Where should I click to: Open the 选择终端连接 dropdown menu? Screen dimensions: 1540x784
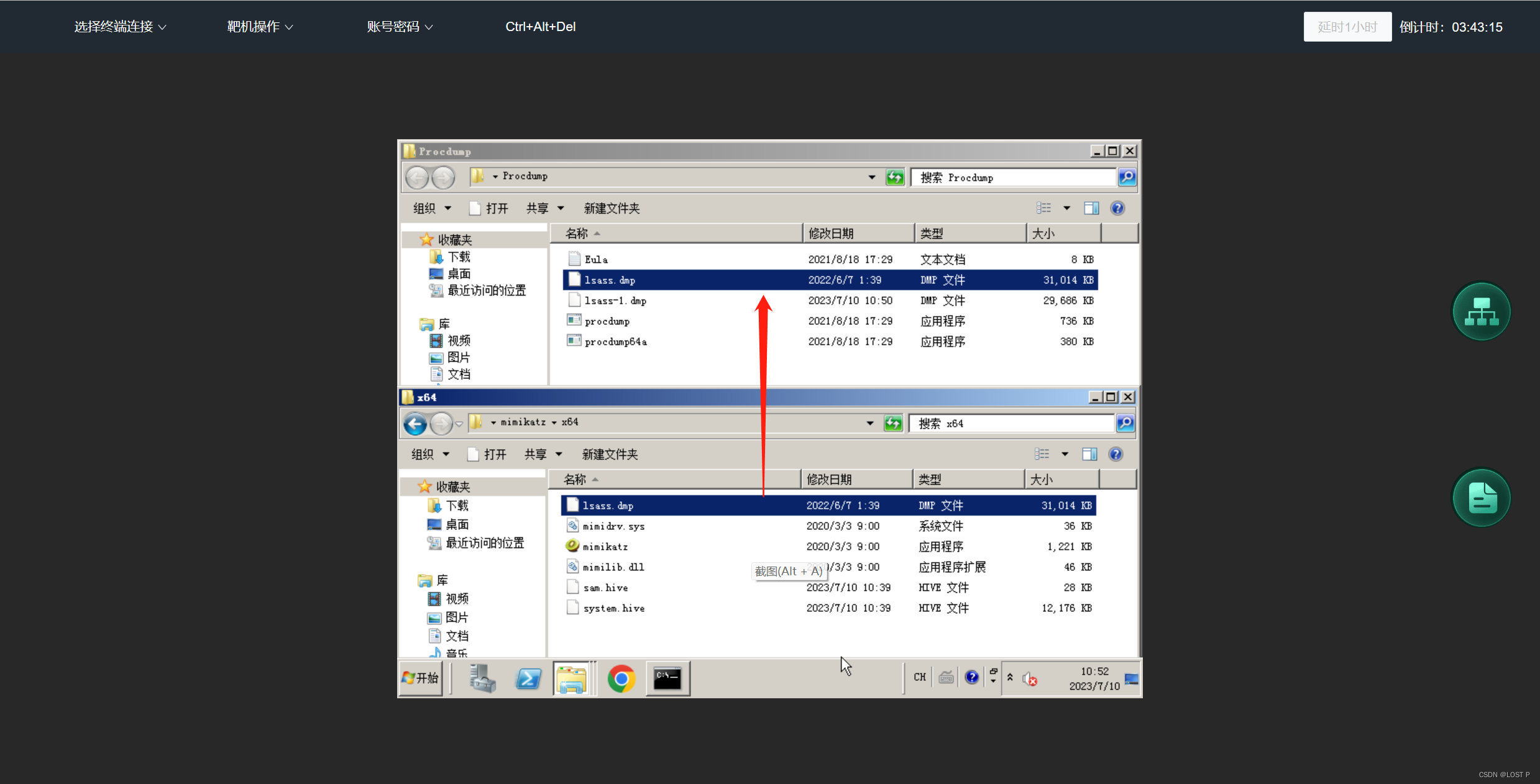[120, 27]
